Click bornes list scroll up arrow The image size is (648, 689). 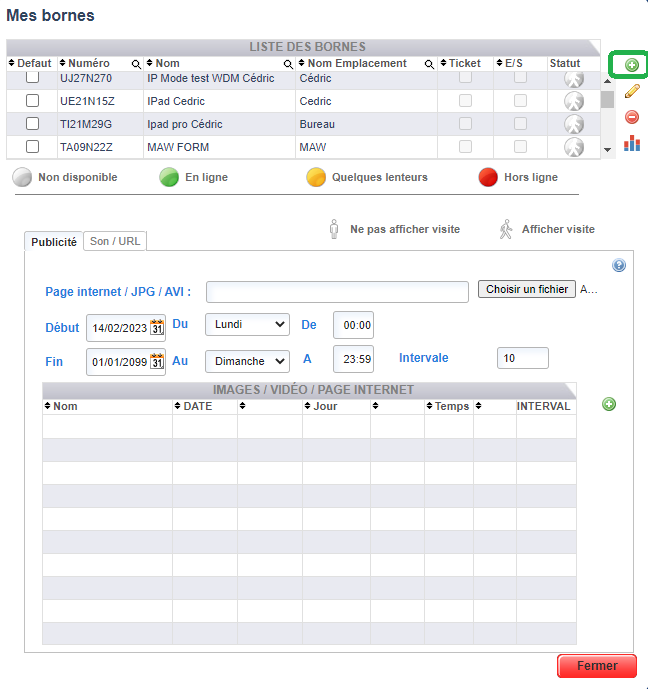607,81
